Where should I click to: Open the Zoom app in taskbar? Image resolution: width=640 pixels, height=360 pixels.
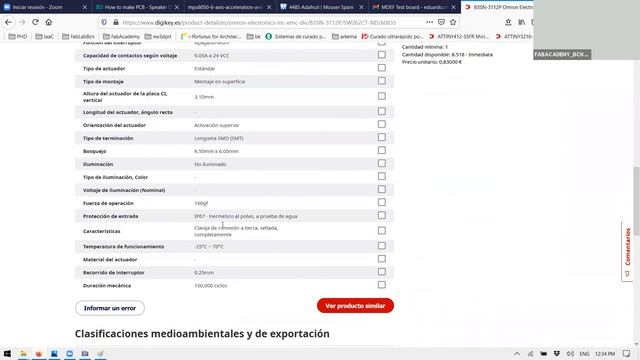[69, 353]
